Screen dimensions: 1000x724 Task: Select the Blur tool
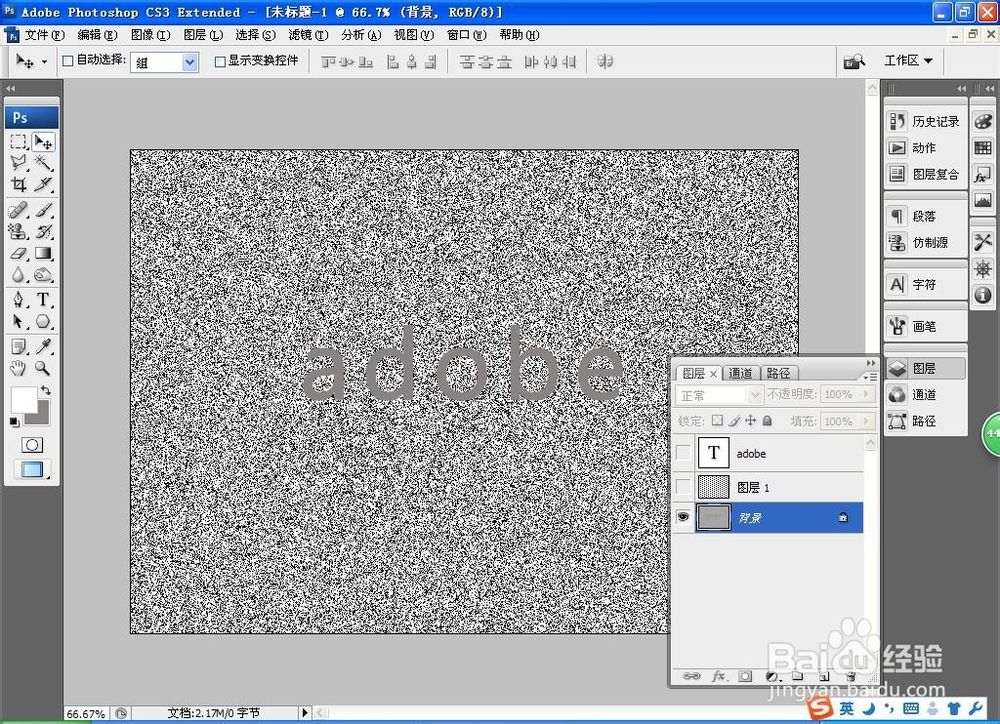18,275
